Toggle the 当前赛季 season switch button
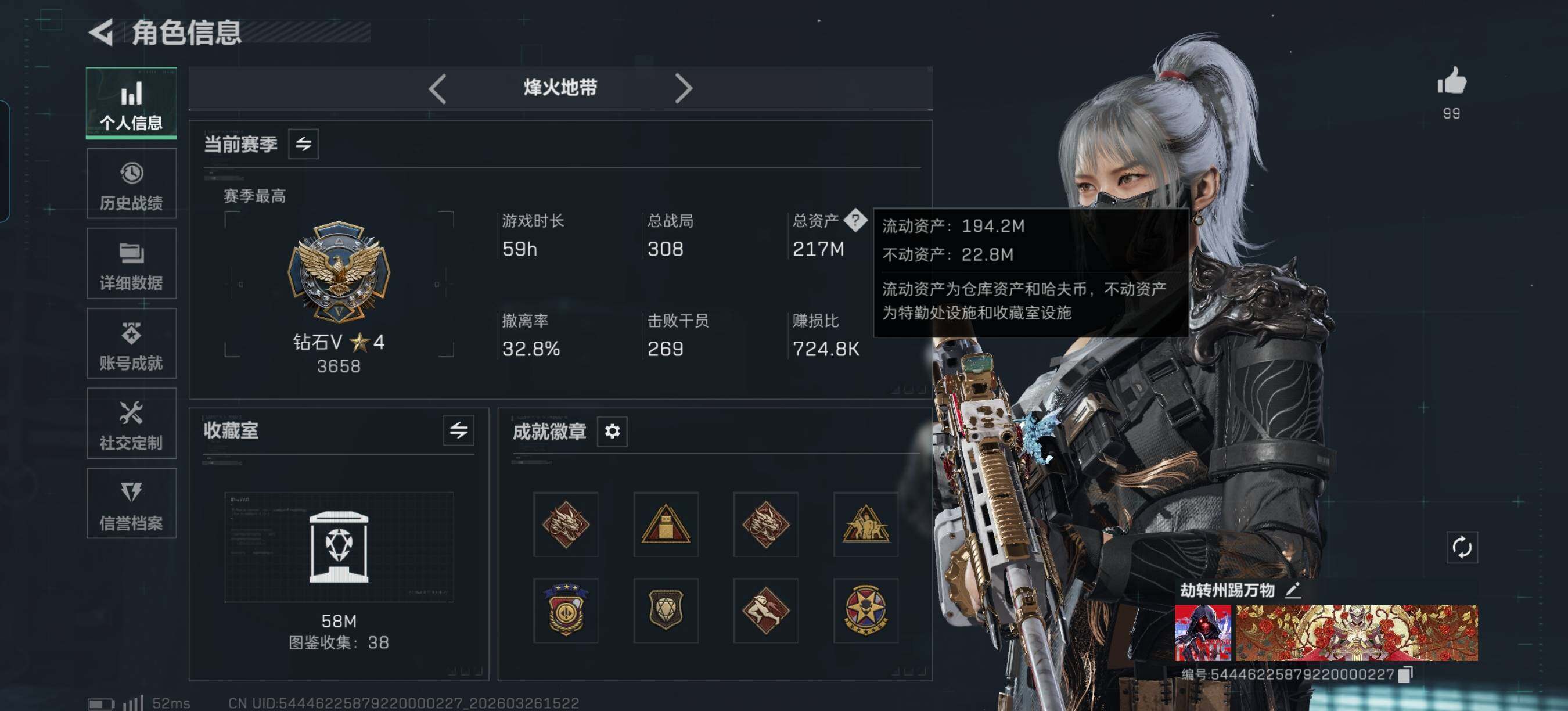Image resolution: width=1568 pixels, height=711 pixels. (303, 143)
